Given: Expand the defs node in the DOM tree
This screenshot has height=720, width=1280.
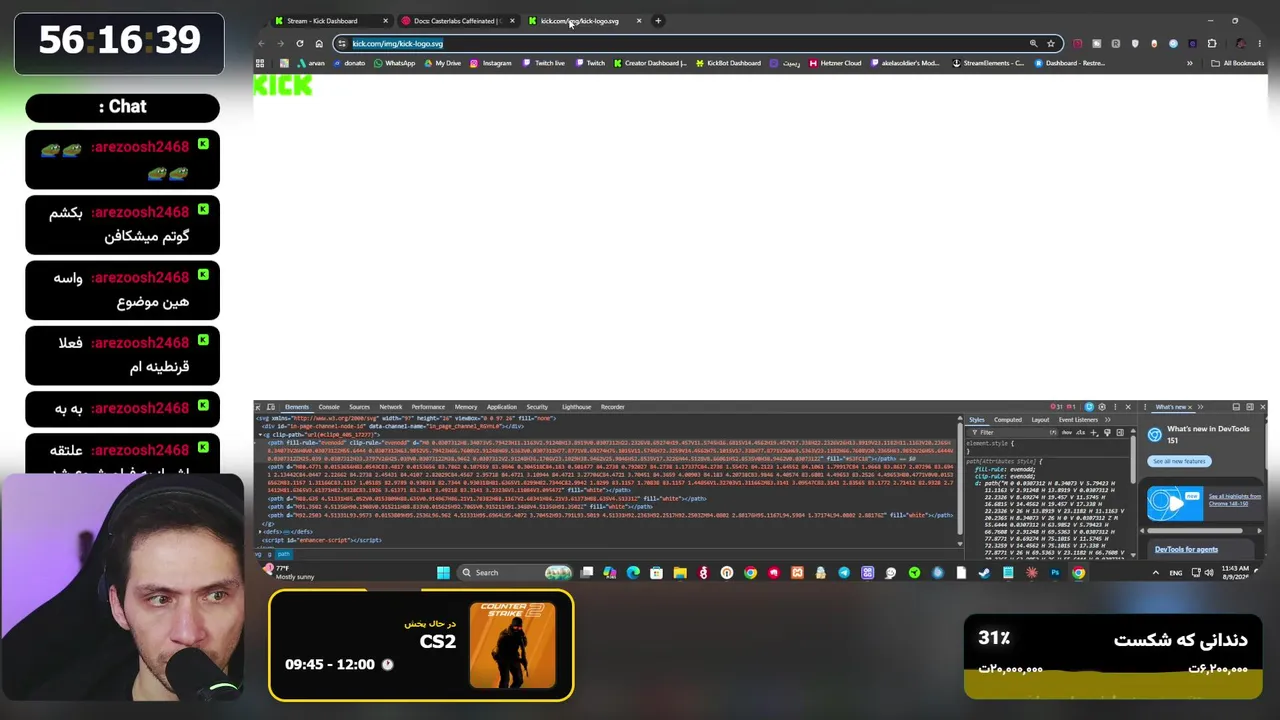Looking at the screenshot, I should 261,532.
